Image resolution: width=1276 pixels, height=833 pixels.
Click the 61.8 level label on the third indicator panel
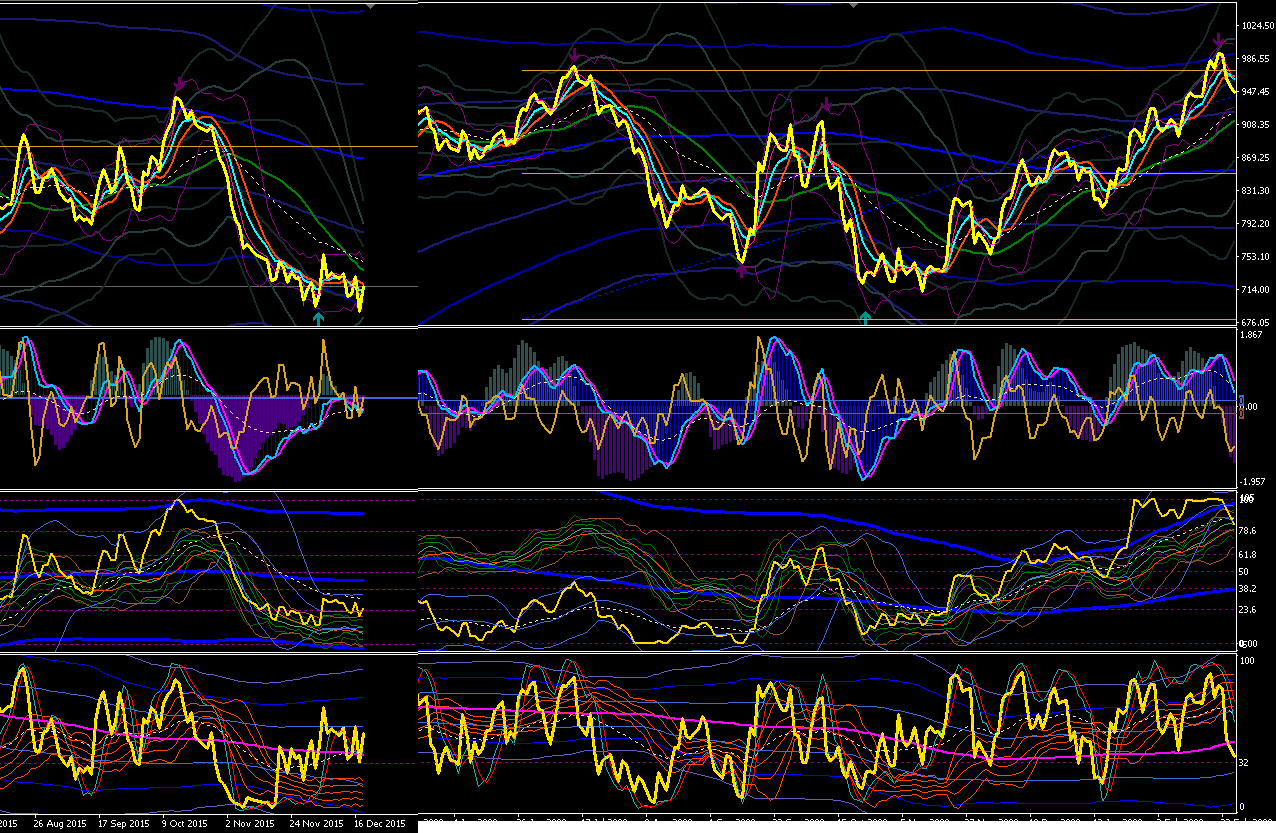1250,554
